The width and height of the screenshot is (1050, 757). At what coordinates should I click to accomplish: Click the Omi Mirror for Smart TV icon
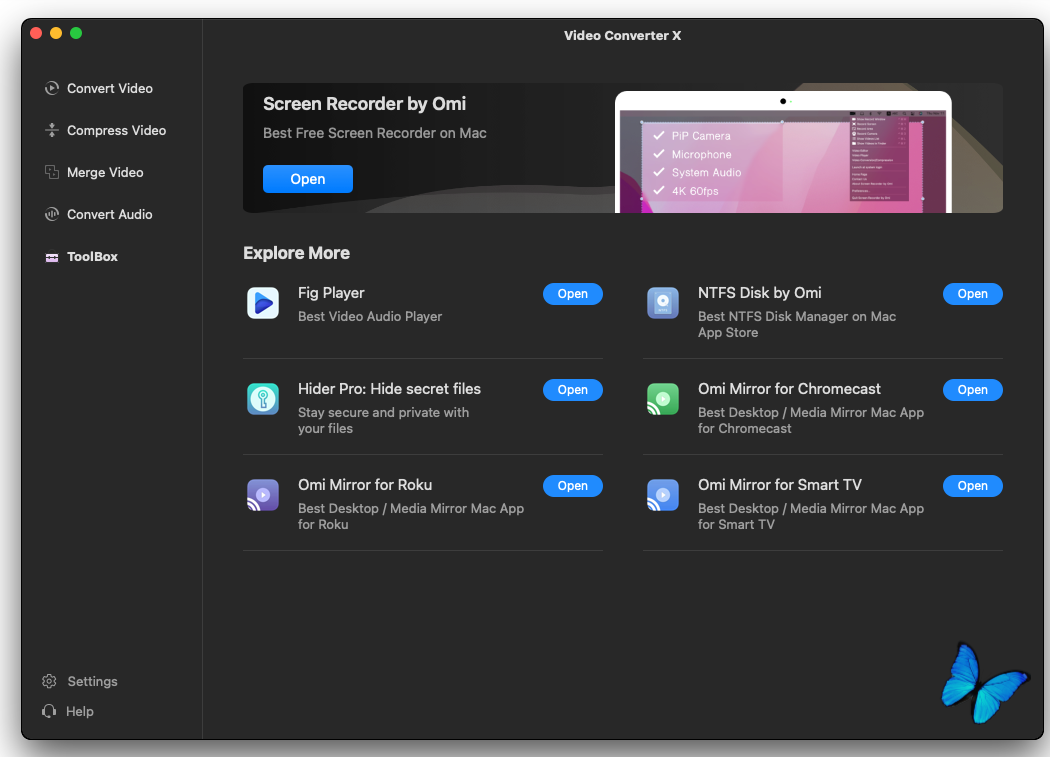click(x=663, y=495)
